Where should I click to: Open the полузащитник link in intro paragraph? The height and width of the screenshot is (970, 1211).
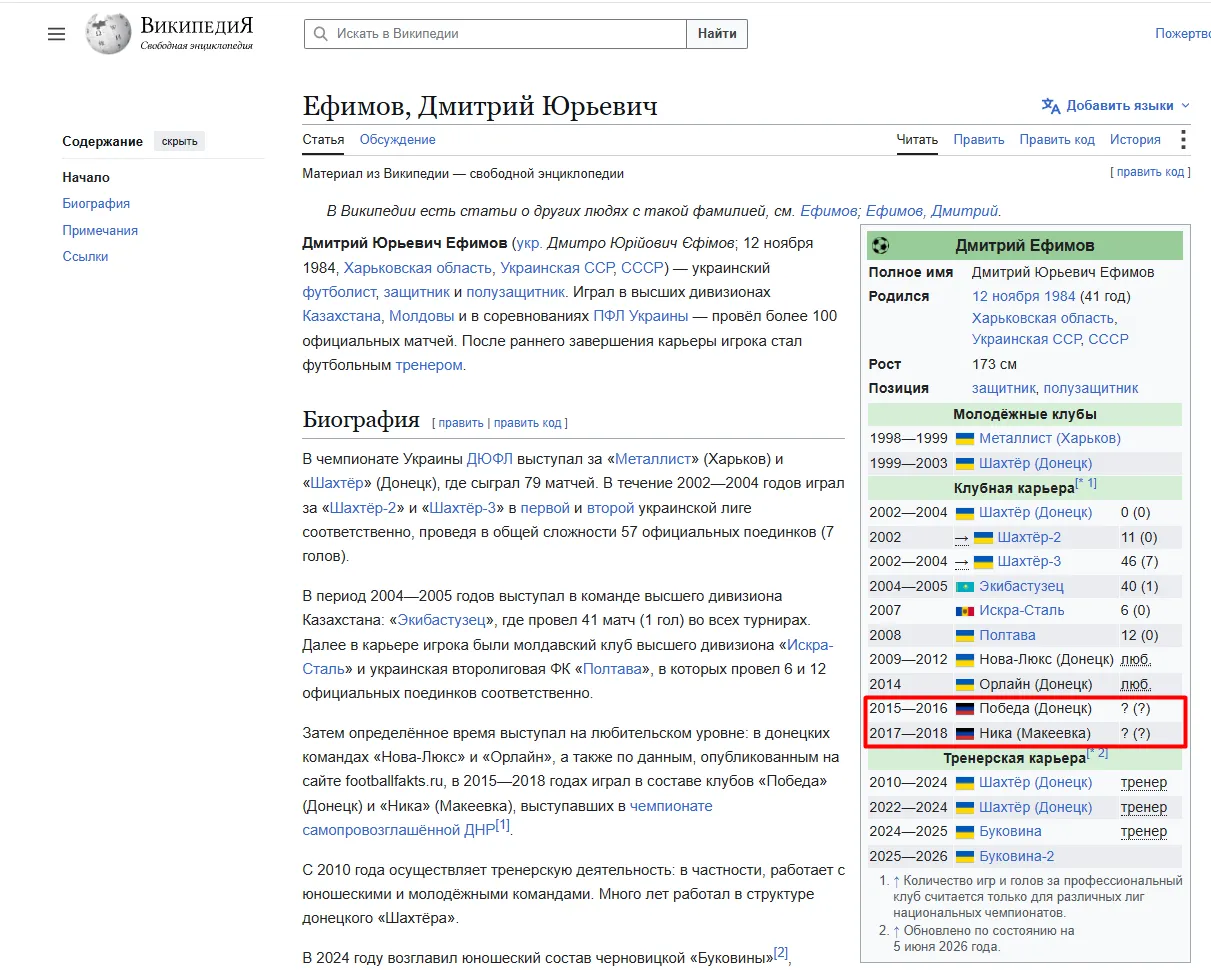click(x=516, y=292)
